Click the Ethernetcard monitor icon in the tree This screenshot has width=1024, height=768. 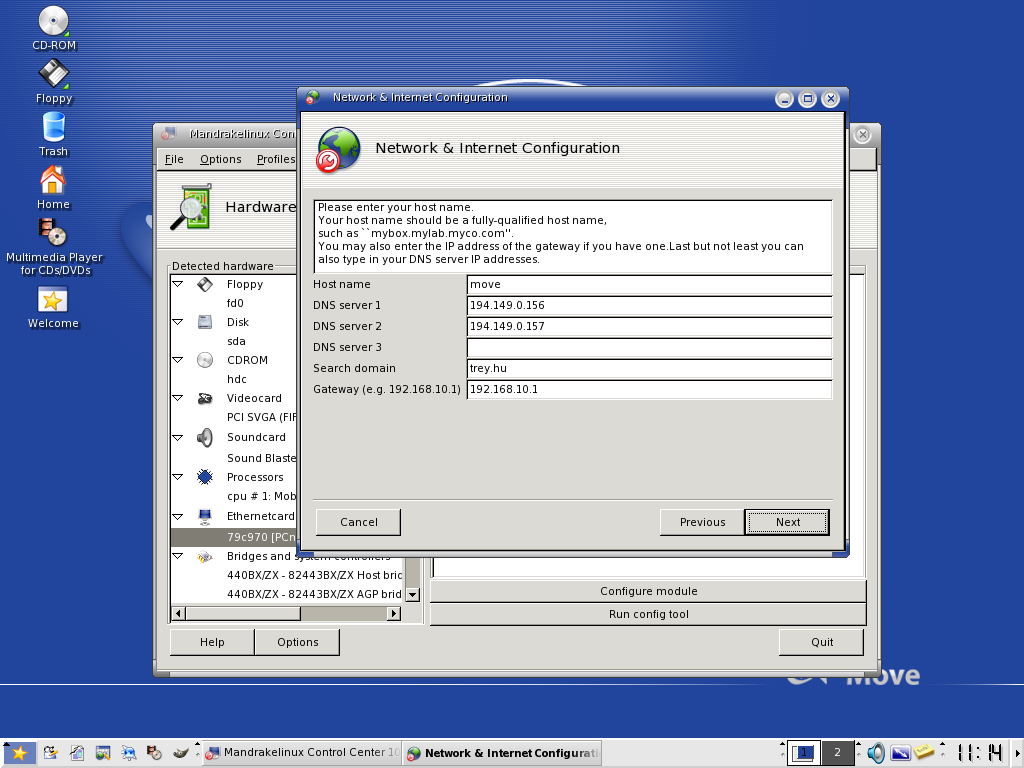point(205,517)
